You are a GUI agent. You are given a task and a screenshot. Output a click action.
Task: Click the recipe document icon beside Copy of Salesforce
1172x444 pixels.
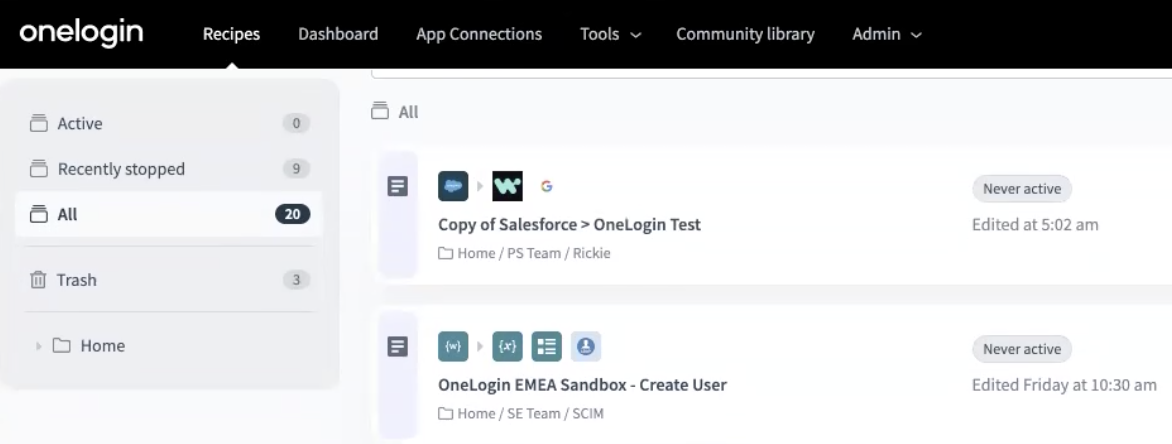pos(397,186)
